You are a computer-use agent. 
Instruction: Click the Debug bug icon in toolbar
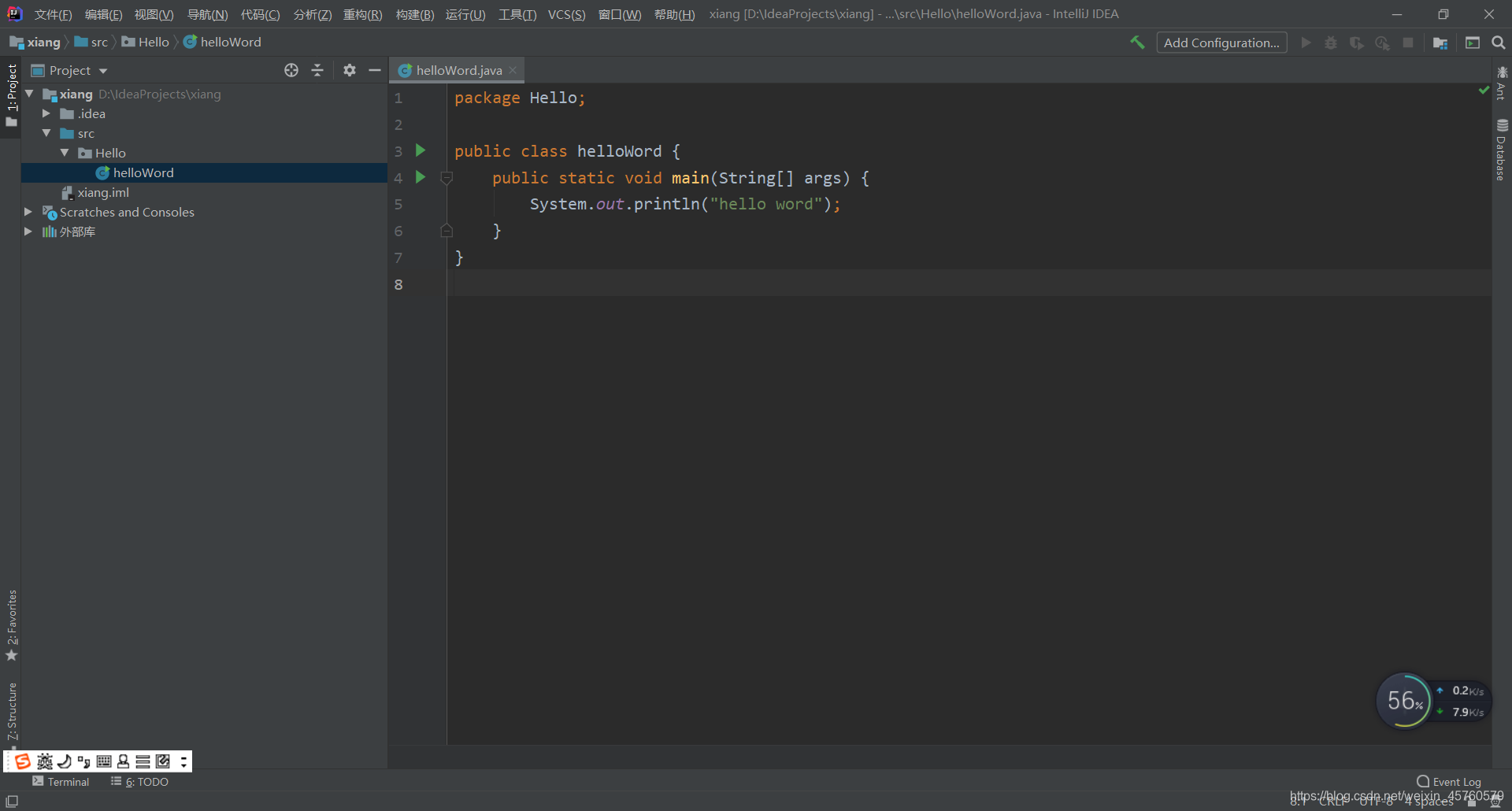(x=1331, y=43)
